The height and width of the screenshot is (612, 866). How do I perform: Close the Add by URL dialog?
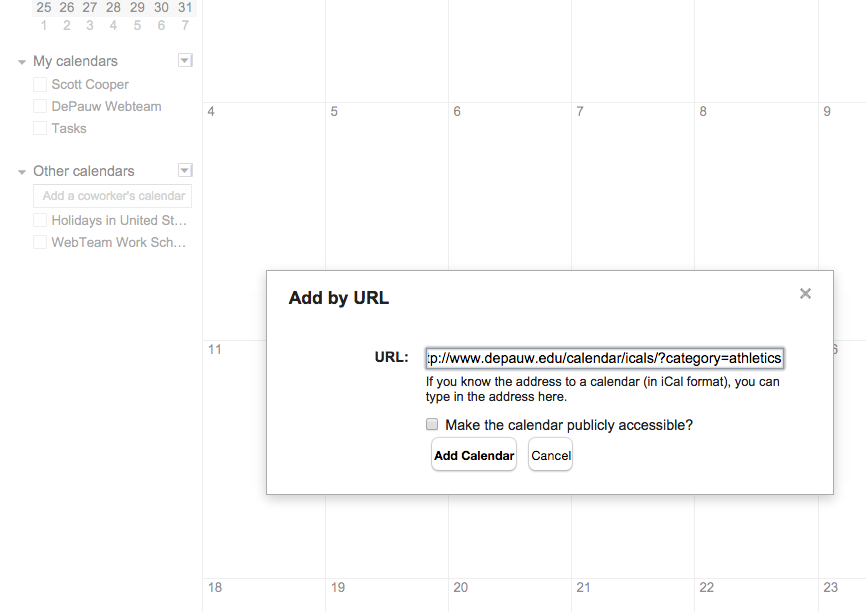(x=805, y=293)
